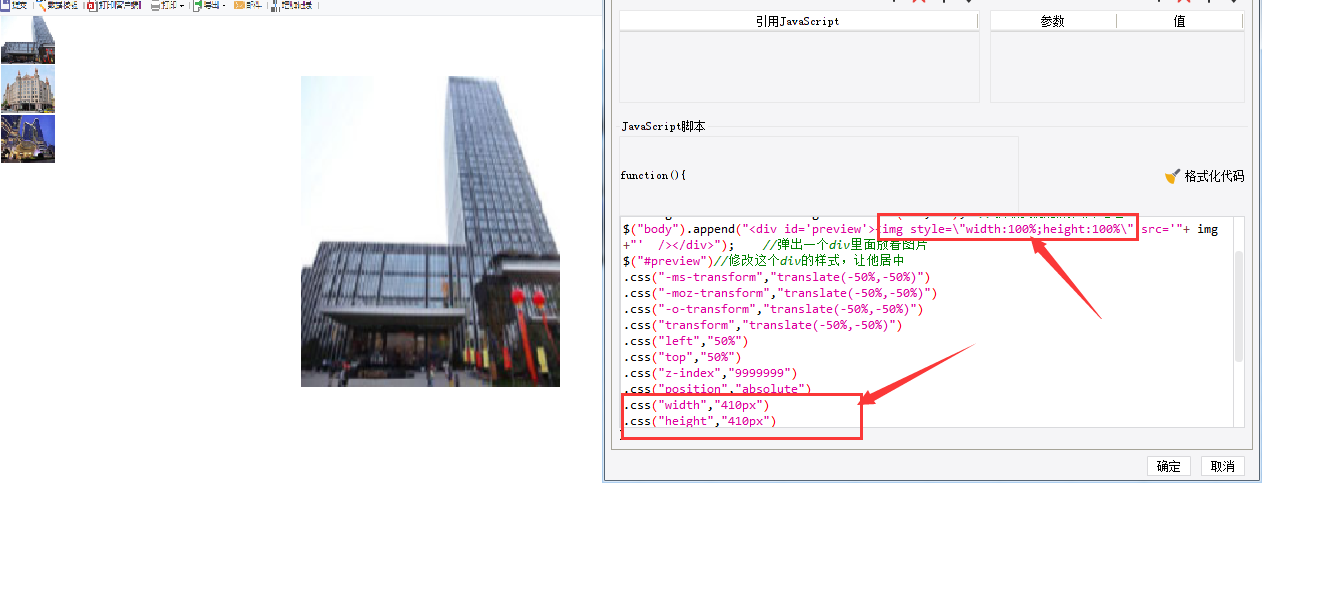Click the -o-transform css code line
Viewport: 1326px width, 600px height.
pos(773,309)
